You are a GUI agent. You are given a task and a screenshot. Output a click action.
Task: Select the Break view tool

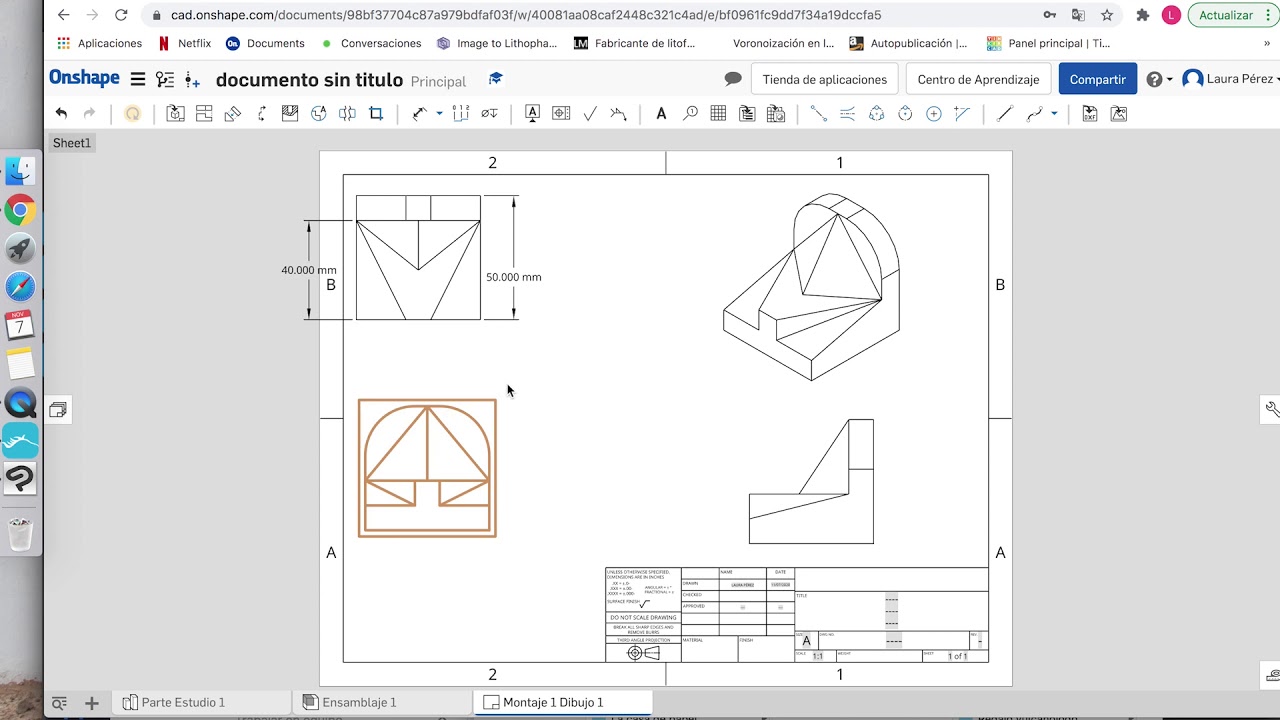(x=347, y=114)
